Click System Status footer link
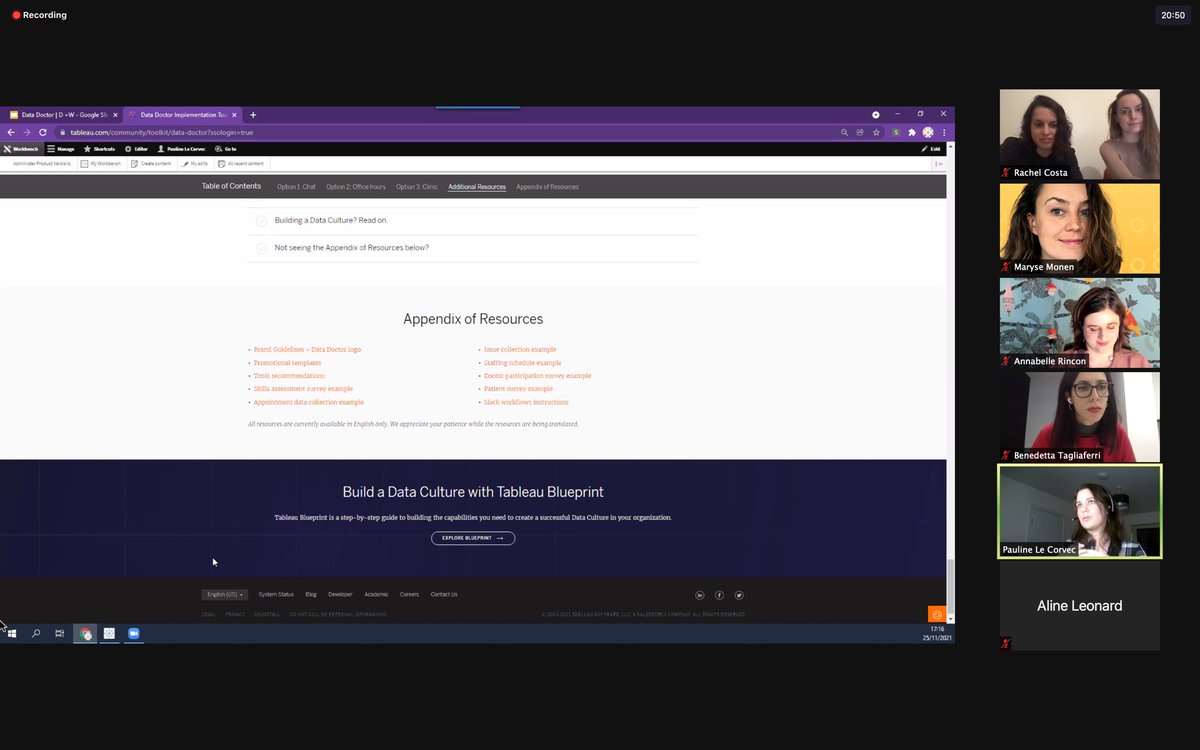This screenshot has height=750, width=1200. 276,594
